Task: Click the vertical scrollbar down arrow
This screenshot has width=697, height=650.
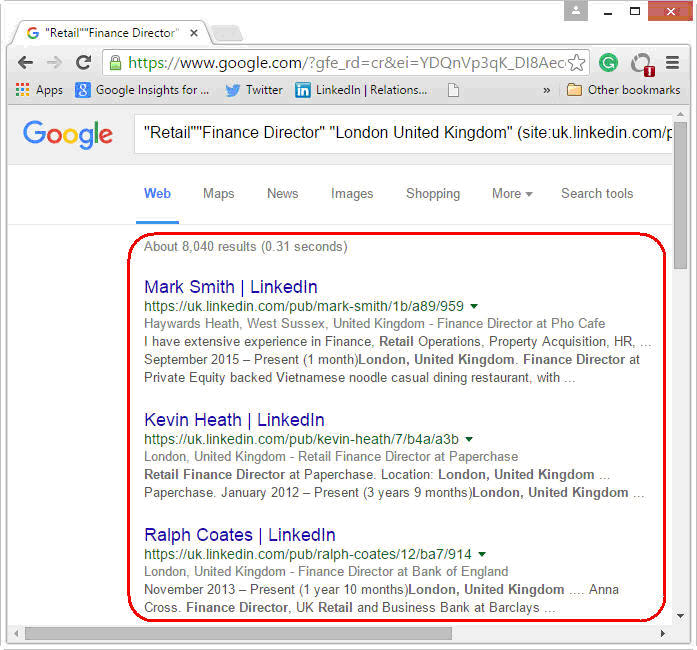Action: pos(681,616)
